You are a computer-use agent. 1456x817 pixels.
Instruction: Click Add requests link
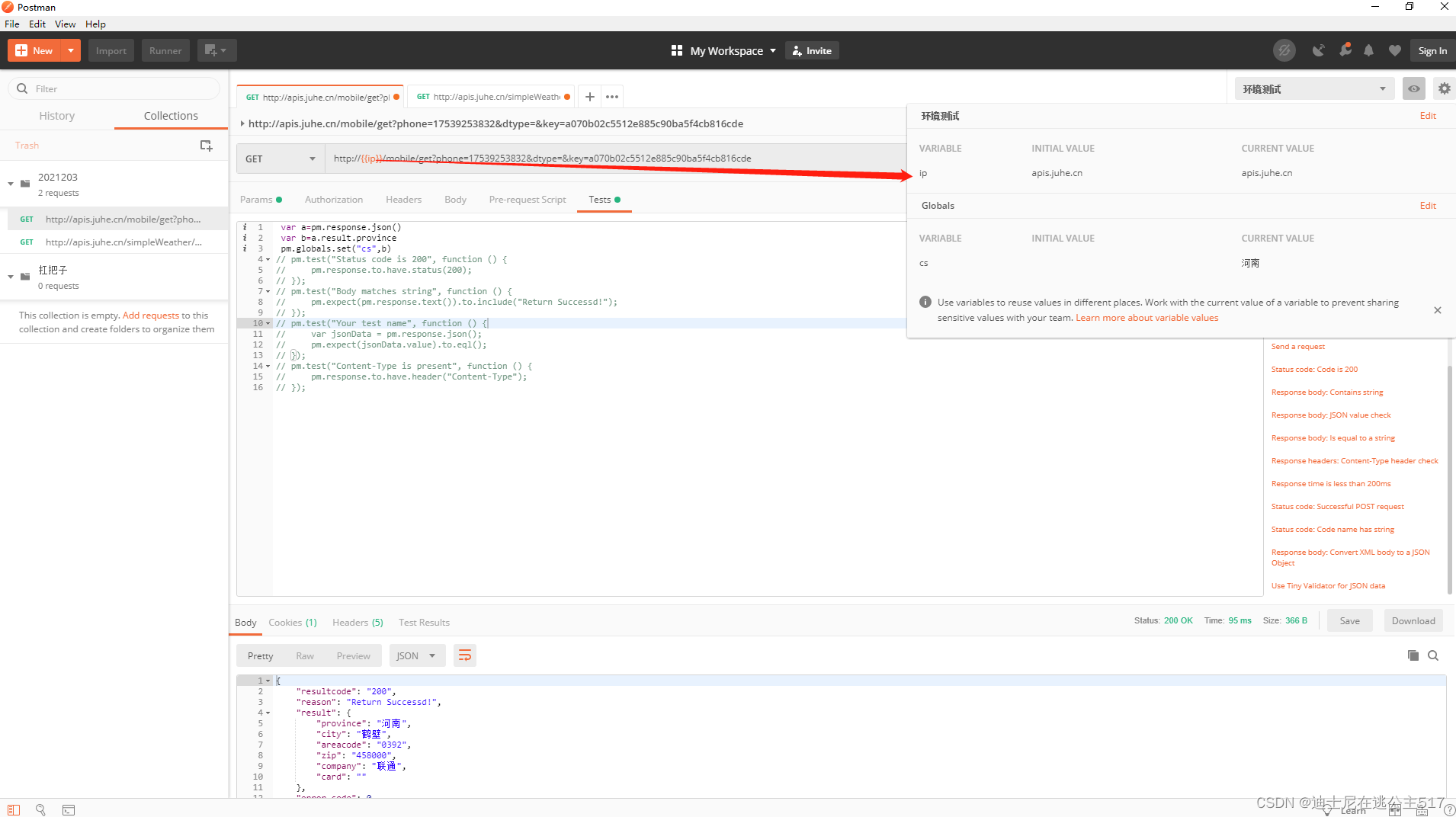click(151, 315)
